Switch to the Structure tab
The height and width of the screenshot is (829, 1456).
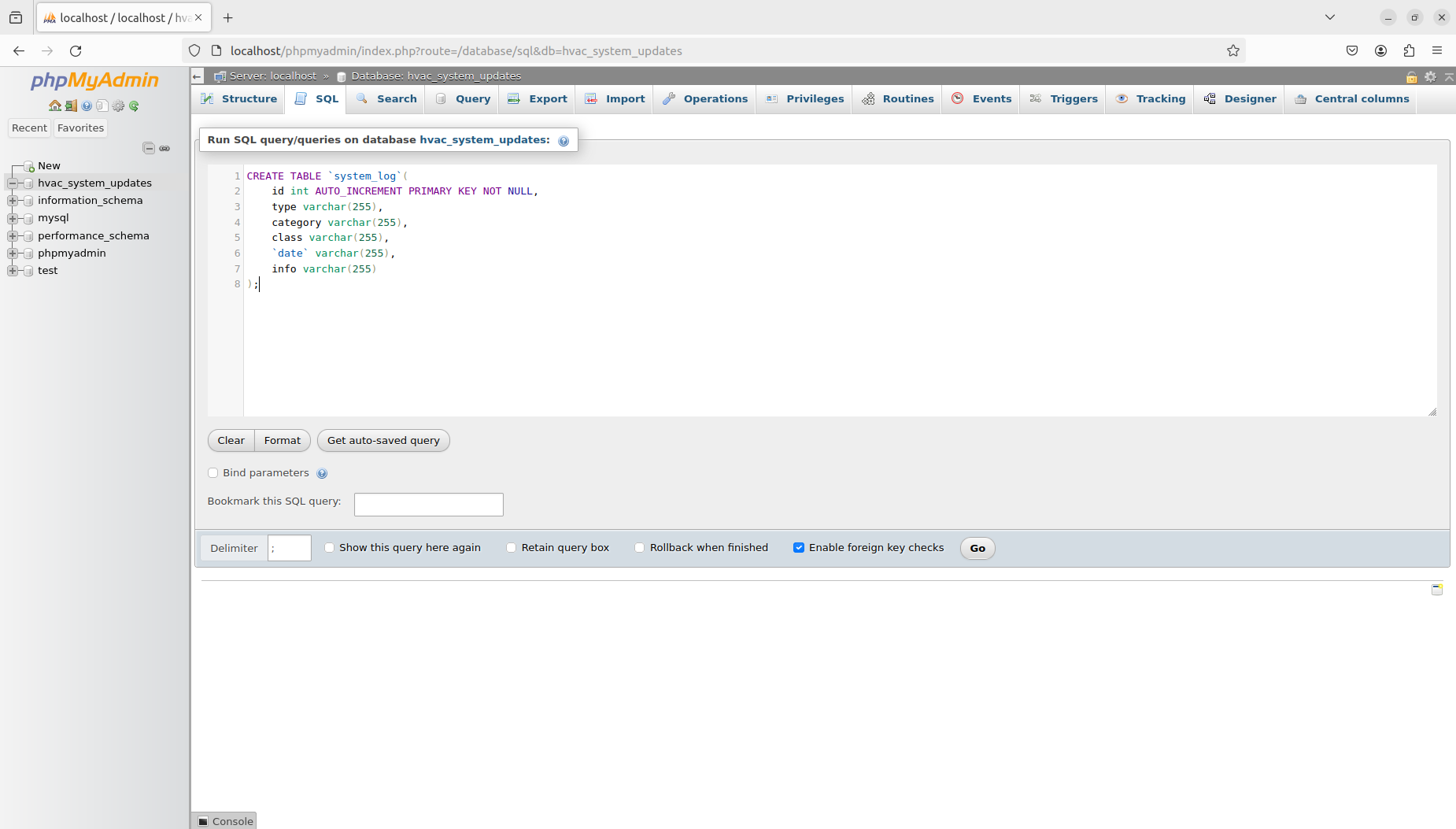(x=239, y=99)
